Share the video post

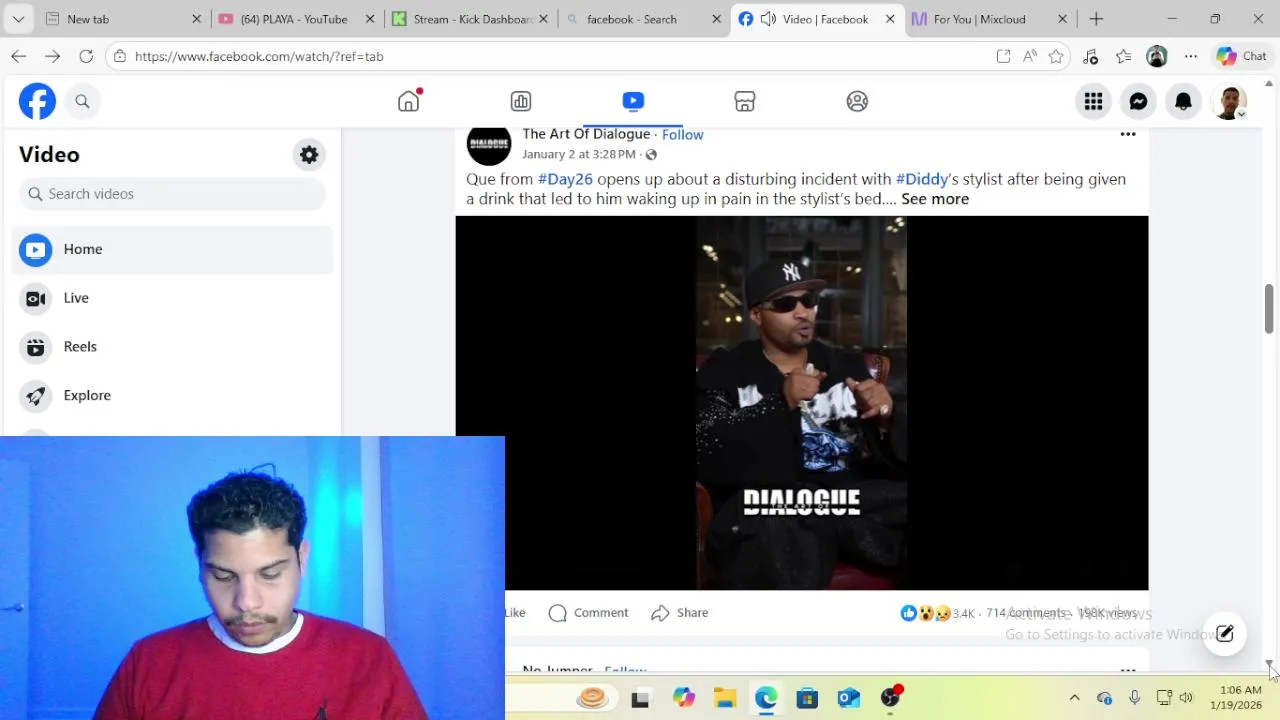(680, 613)
